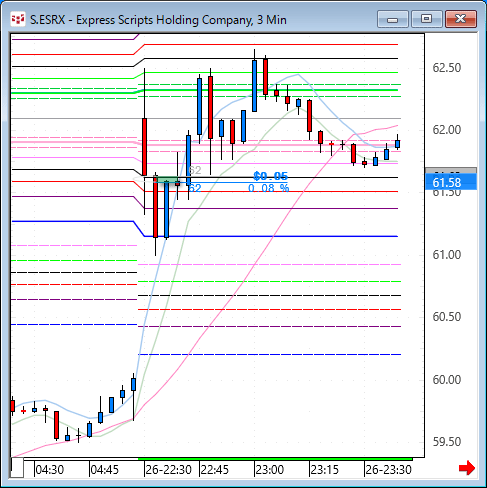Click the 04:45 time axis label

(105, 470)
